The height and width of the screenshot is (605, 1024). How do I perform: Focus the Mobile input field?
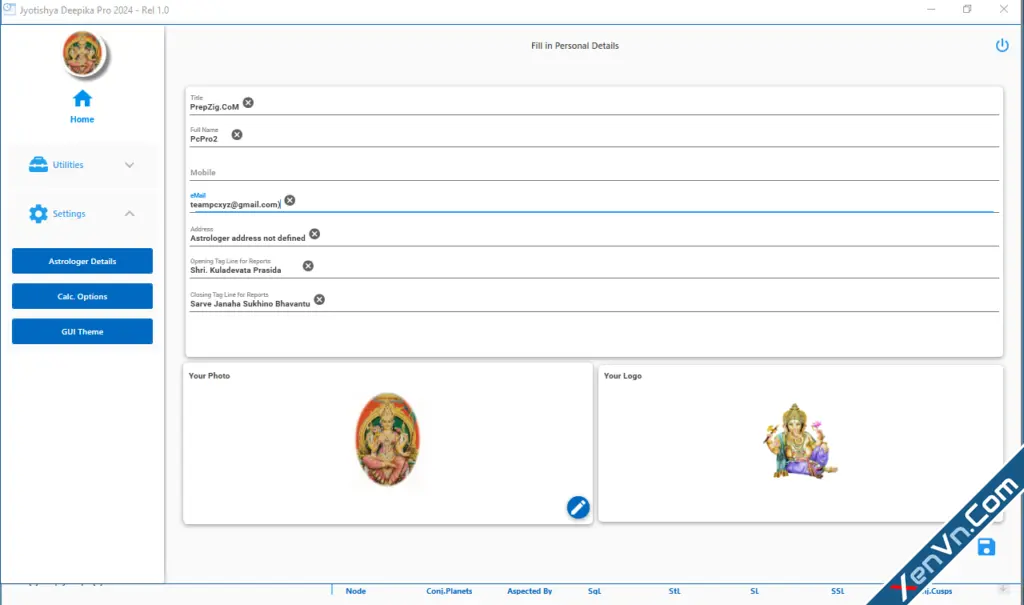click(x=594, y=172)
